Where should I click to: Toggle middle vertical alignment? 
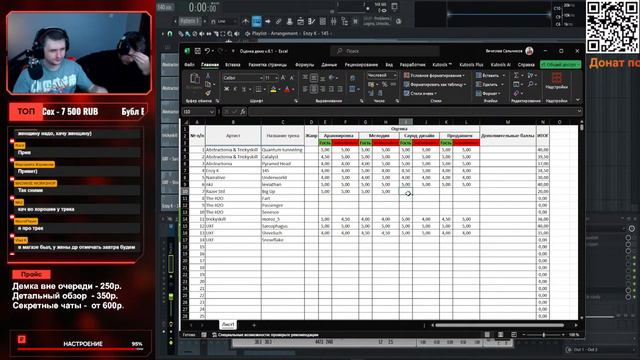point(314,78)
